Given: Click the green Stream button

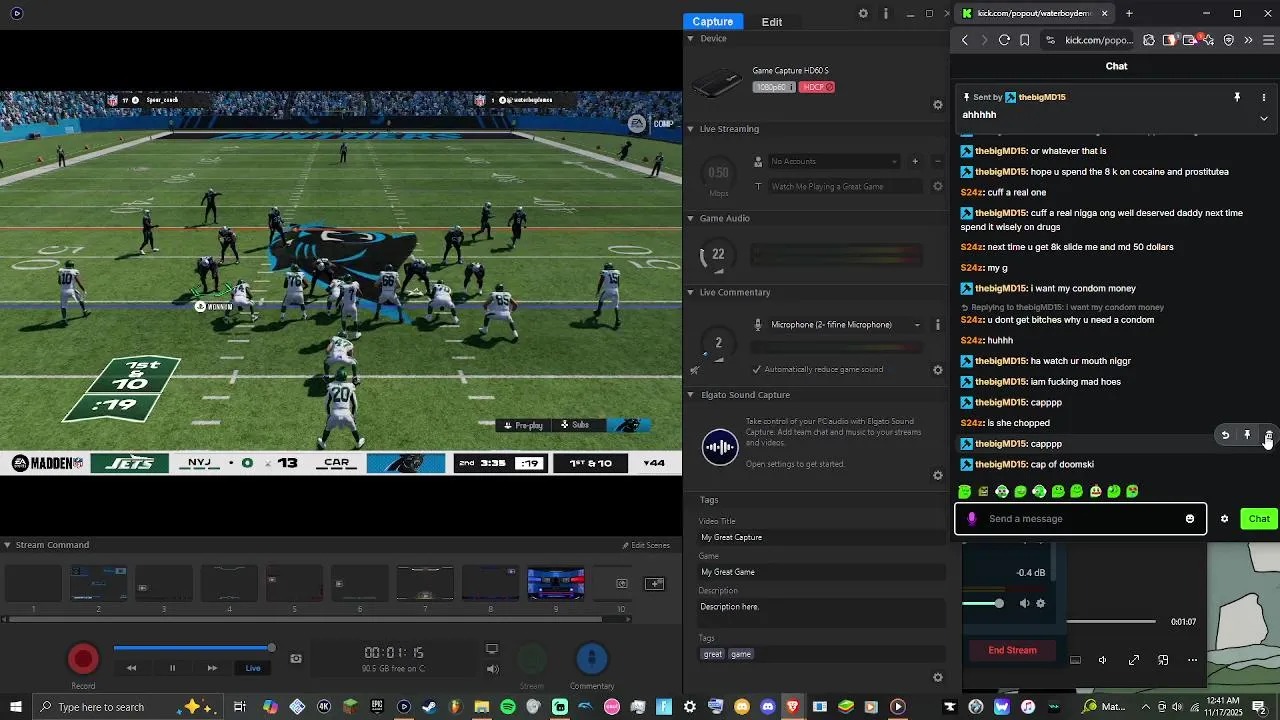Looking at the screenshot, I should (532, 659).
